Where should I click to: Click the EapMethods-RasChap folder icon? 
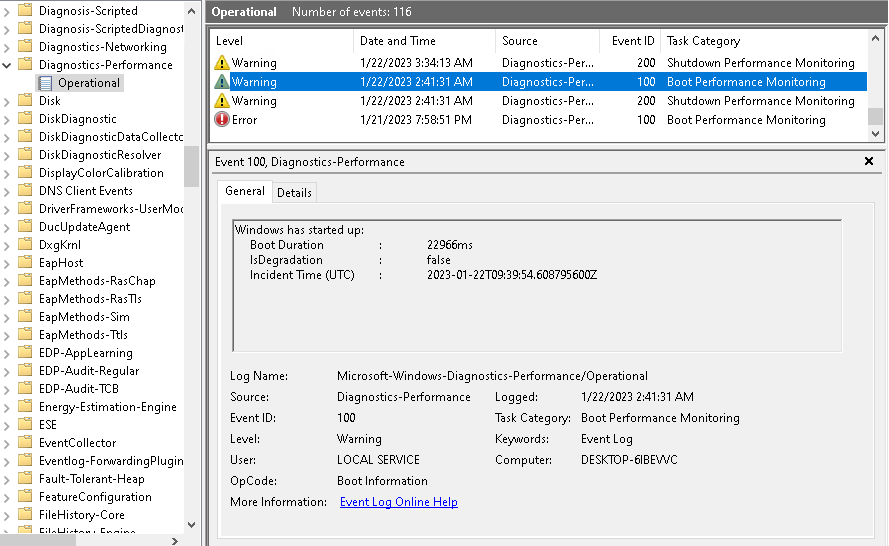[x=25, y=280]
